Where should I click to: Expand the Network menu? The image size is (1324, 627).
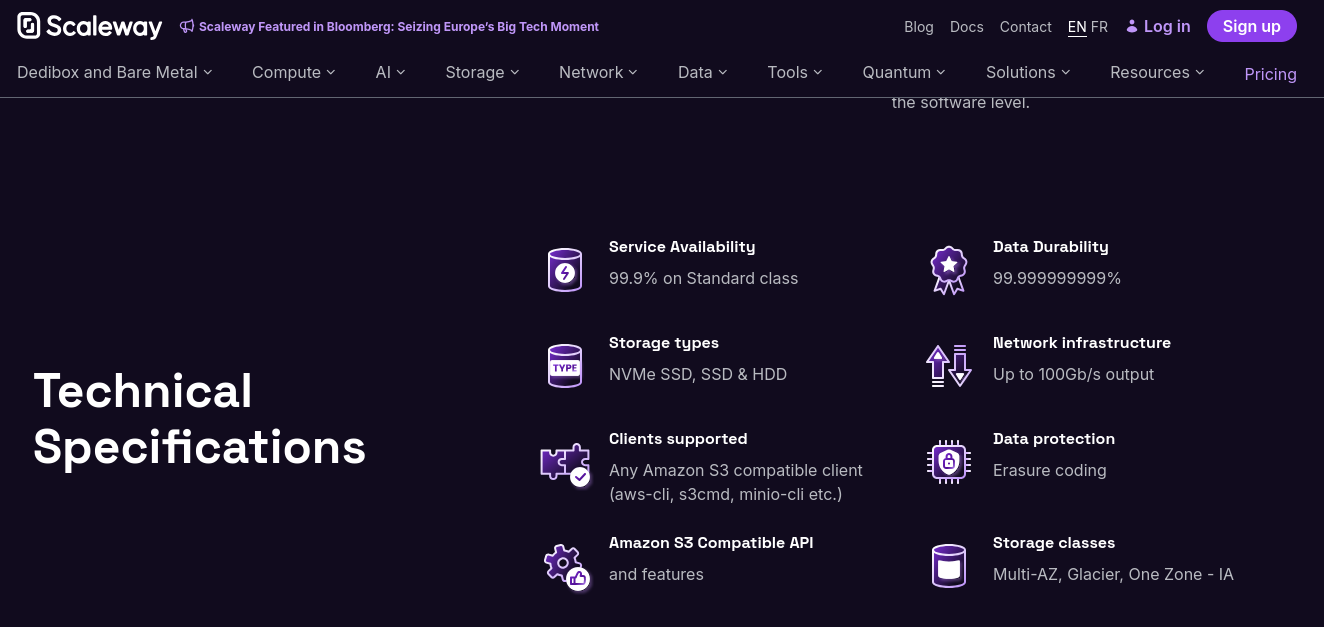point(598,72)
